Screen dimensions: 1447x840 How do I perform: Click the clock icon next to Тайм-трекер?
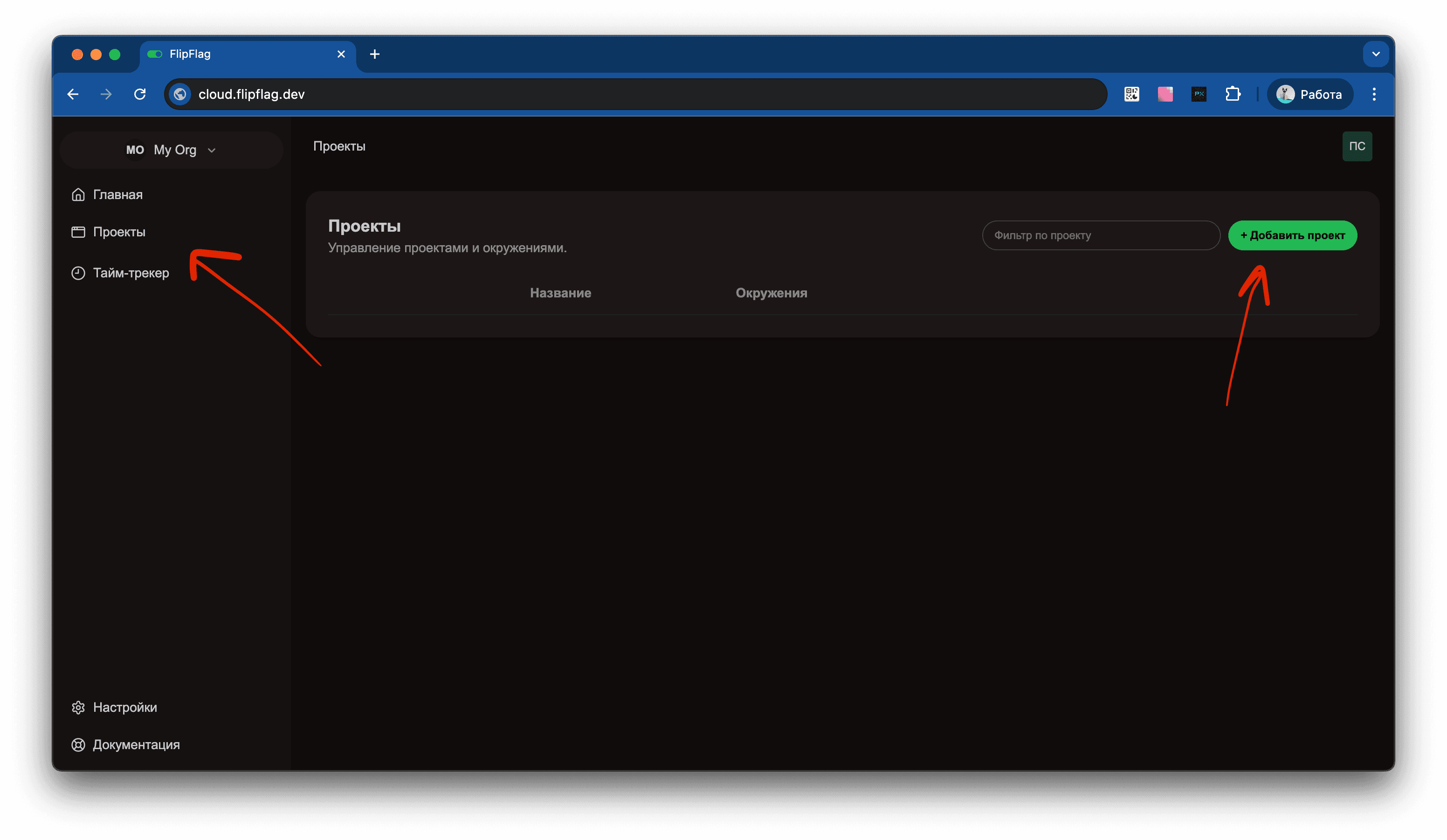pos(78,273)
